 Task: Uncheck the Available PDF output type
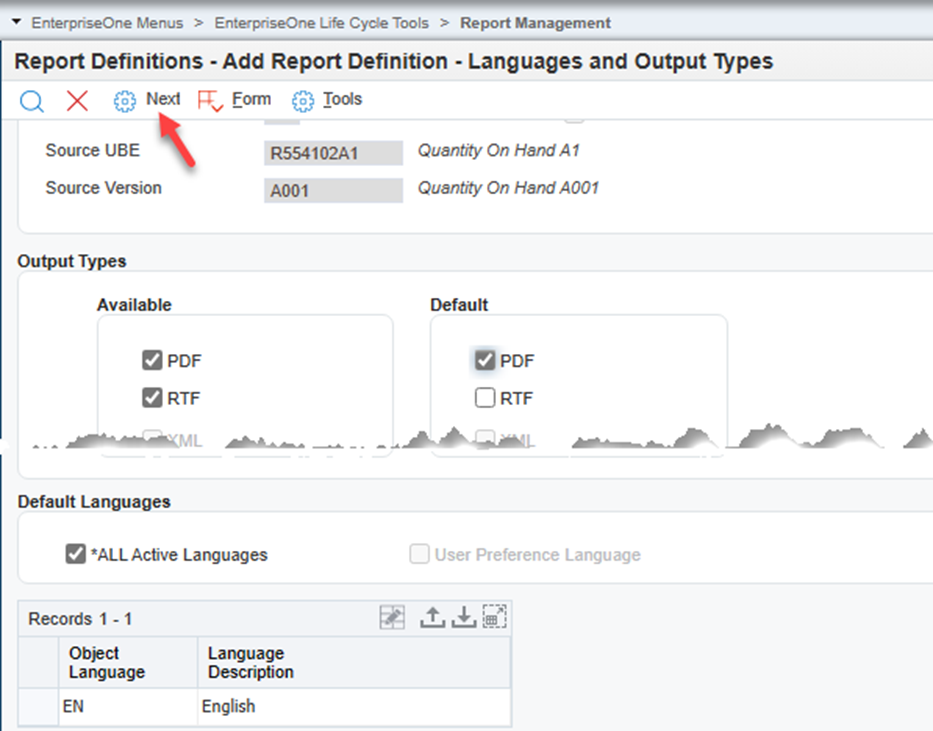click(152, 360)
